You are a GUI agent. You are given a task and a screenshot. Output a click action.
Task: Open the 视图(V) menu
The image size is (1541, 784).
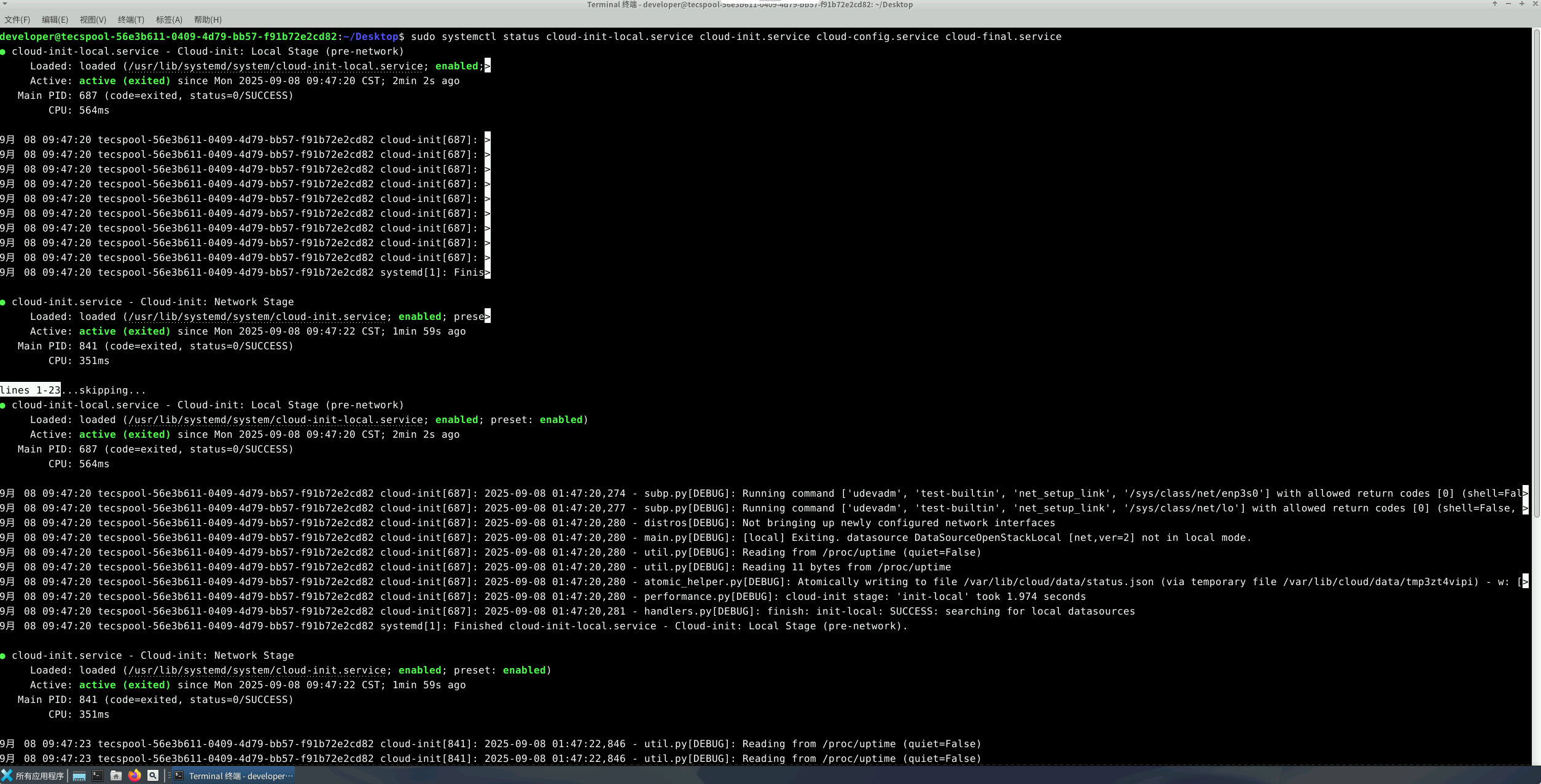click(x=93, y=20)
